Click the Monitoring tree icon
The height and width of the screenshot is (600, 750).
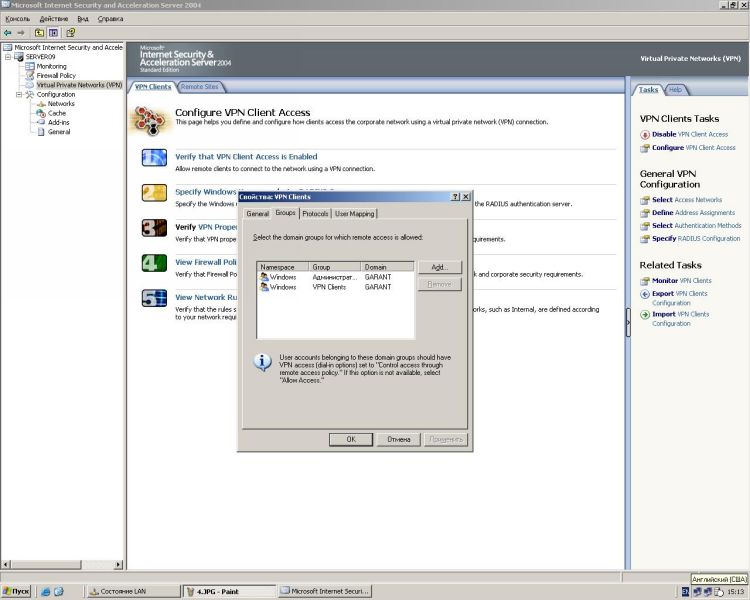(x=30, y=66)
